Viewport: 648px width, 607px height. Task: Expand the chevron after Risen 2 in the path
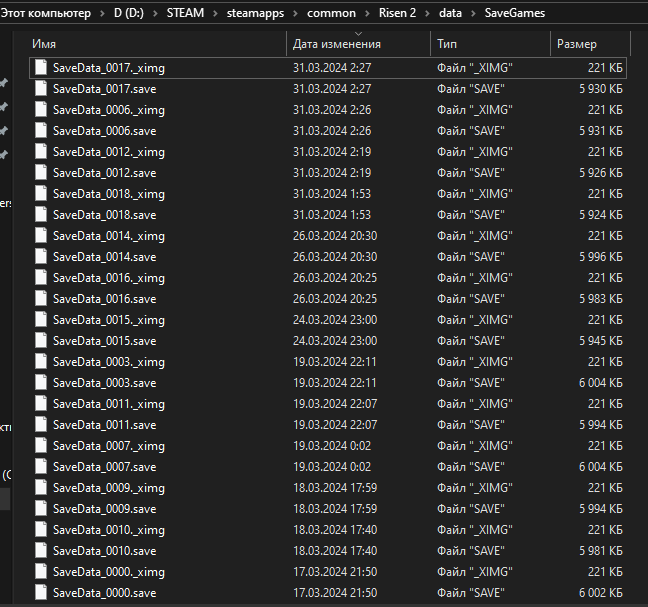tap(427, 14)
